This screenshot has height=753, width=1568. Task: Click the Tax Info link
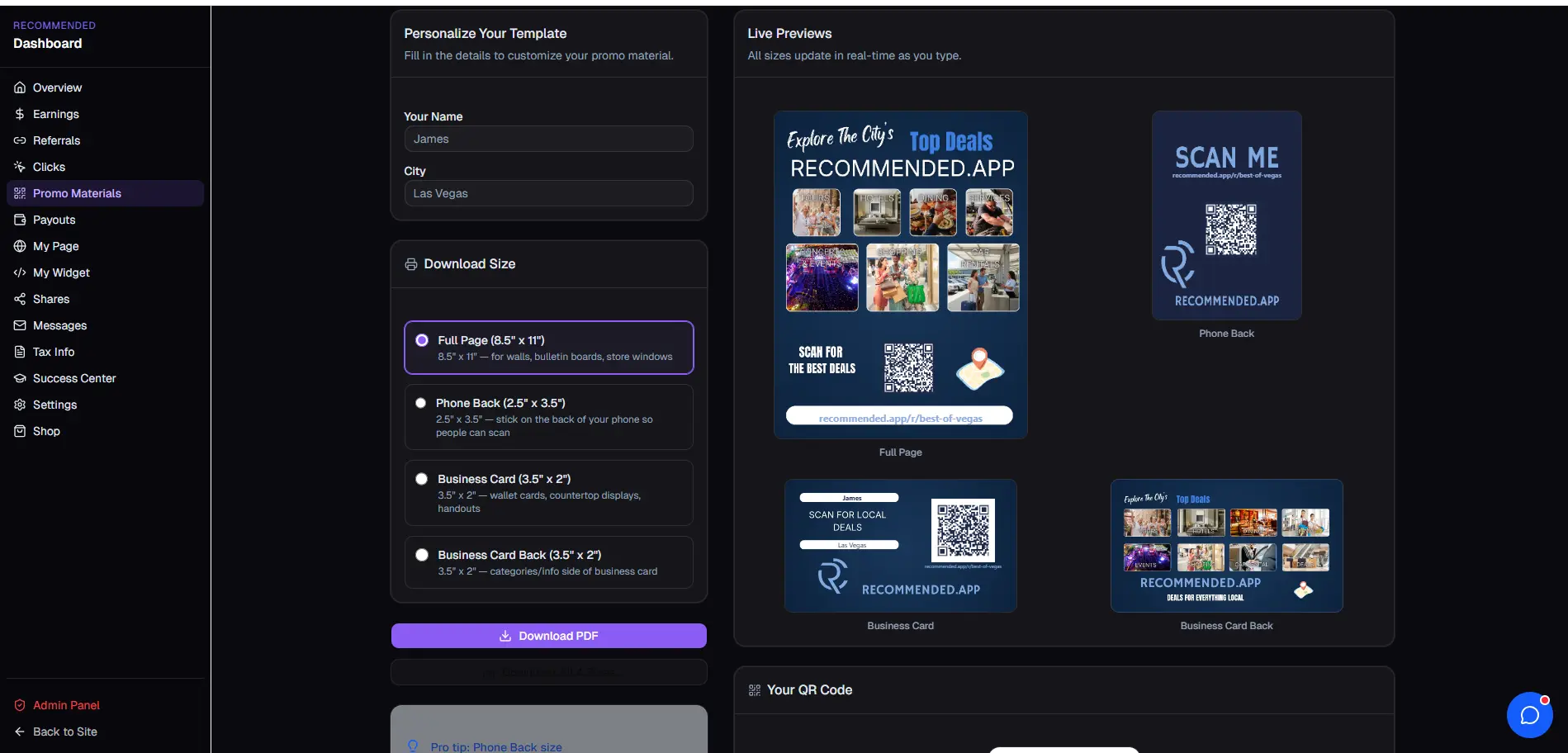(105, 352)
